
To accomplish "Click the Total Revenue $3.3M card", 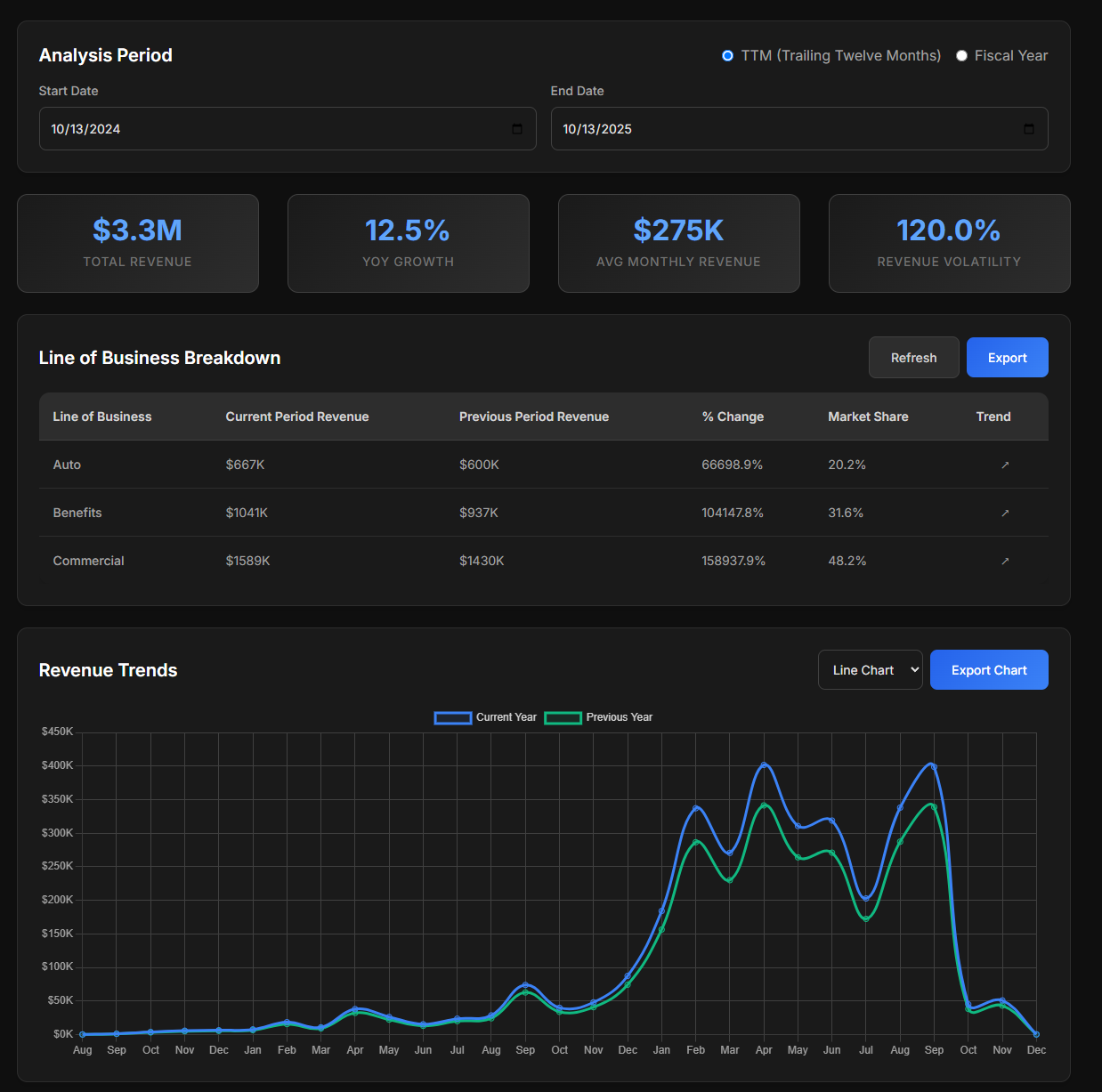I will coord(138,243).
